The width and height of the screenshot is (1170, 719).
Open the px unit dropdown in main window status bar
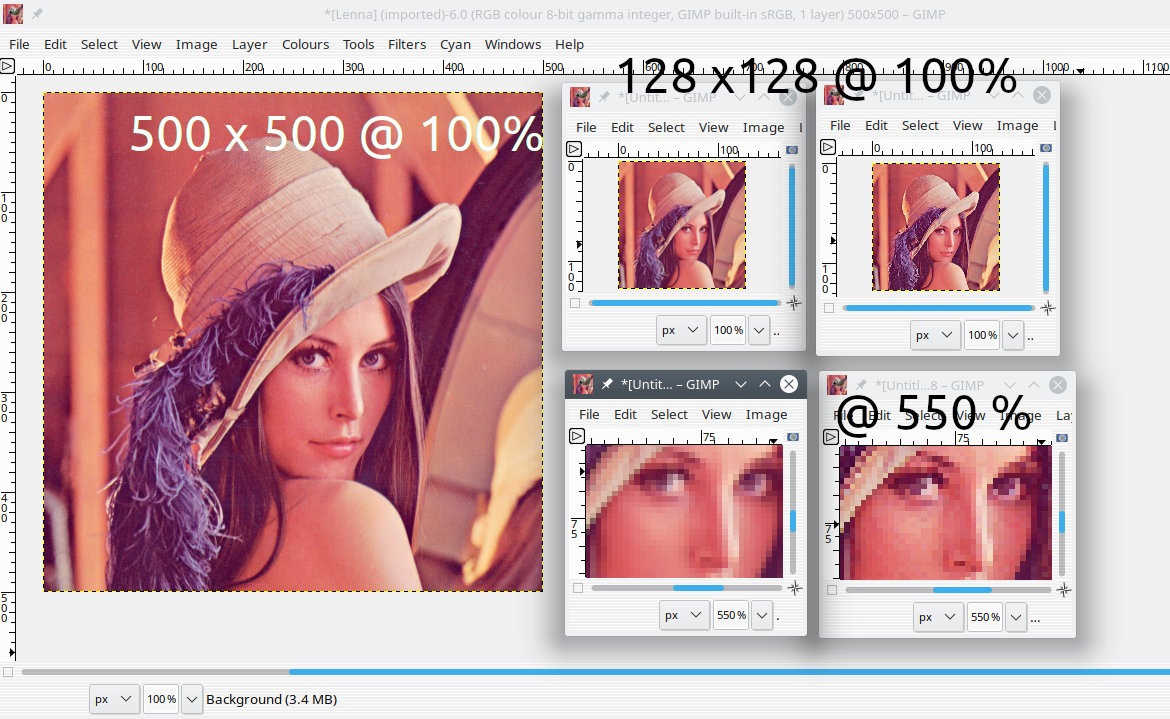pos(113,699)
